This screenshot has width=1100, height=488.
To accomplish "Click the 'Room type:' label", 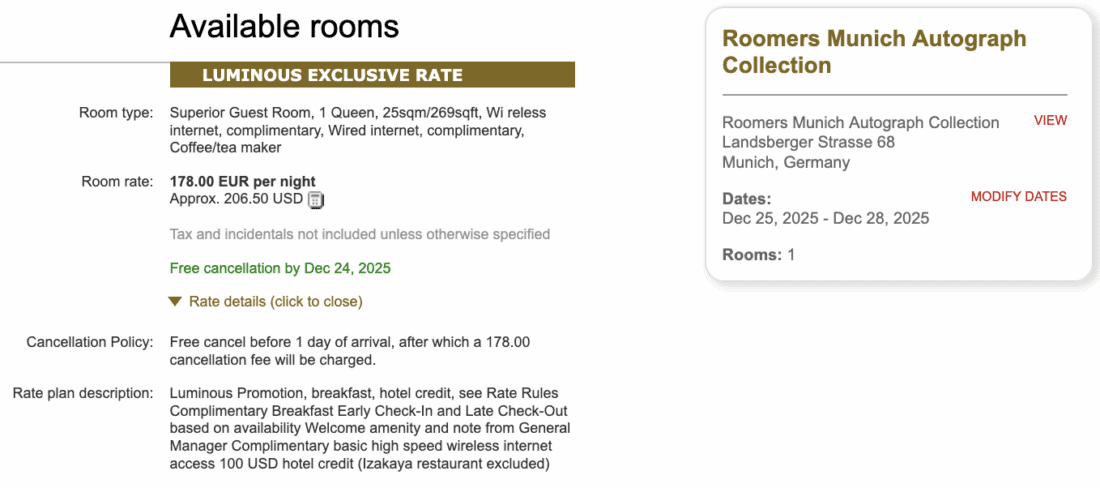I will [116, 113].
